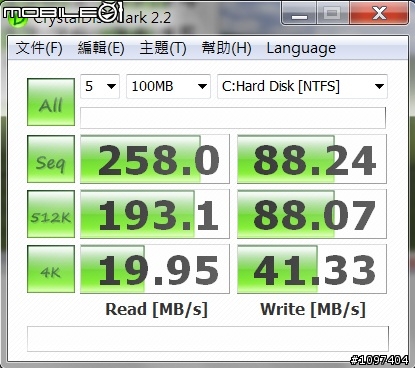
Task: Start the 512K benchmark test
Action: [51, 214]
